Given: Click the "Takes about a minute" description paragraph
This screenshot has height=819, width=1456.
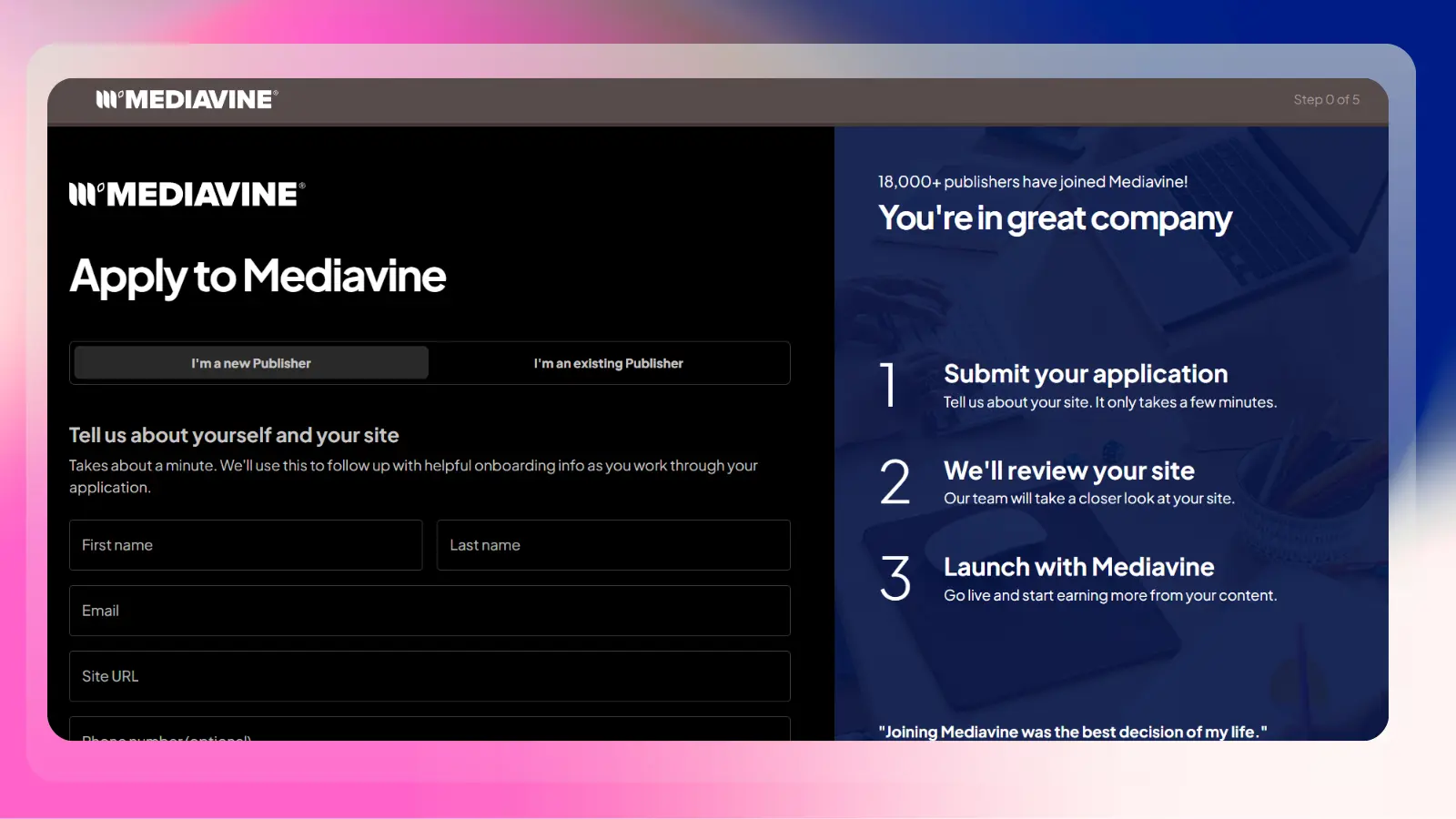Looking at the screenshot, I should (x=413, y=476).
